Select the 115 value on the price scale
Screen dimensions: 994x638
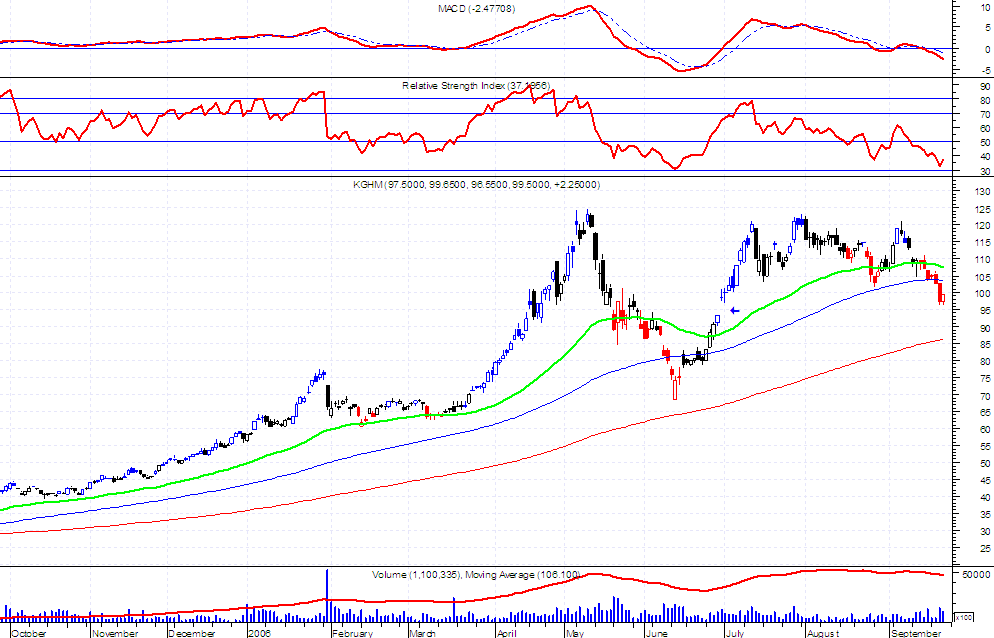click(x=983, y=243)
